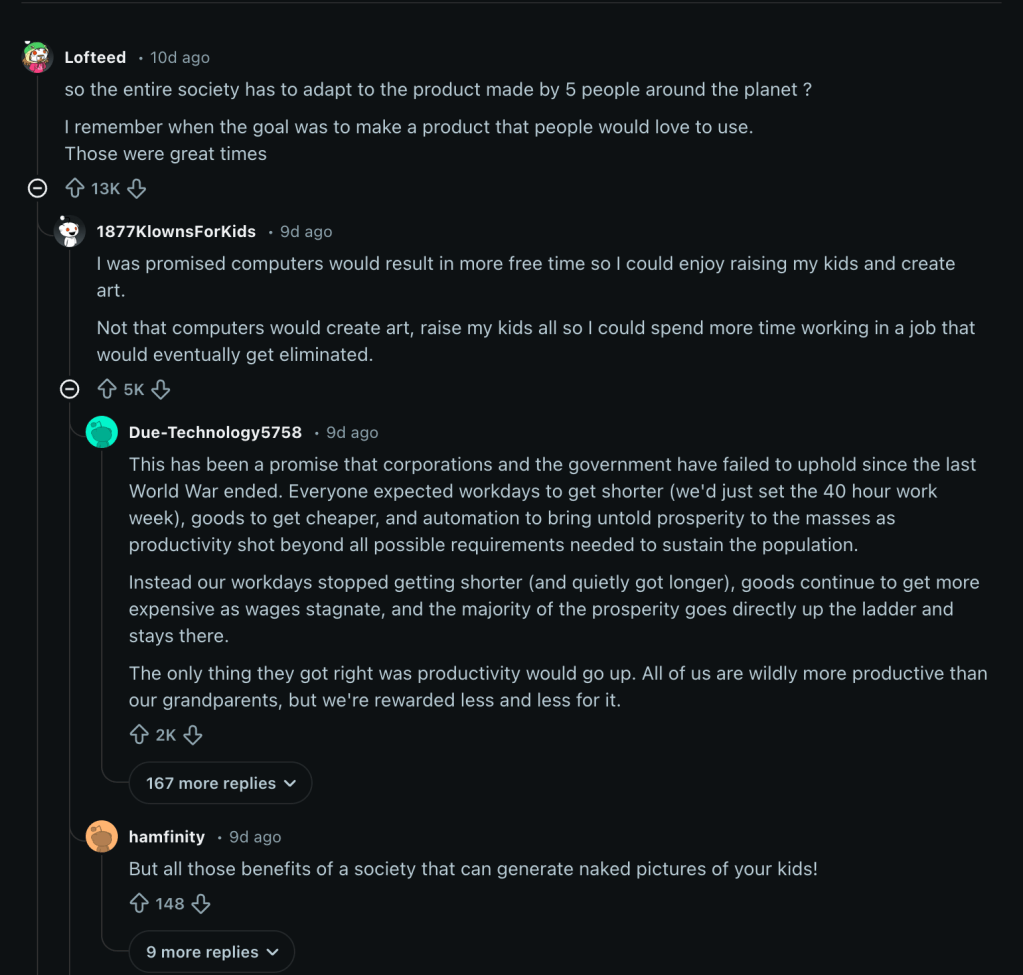
Task: Downvote Lofteed's comment
Action: pos(137,188)
